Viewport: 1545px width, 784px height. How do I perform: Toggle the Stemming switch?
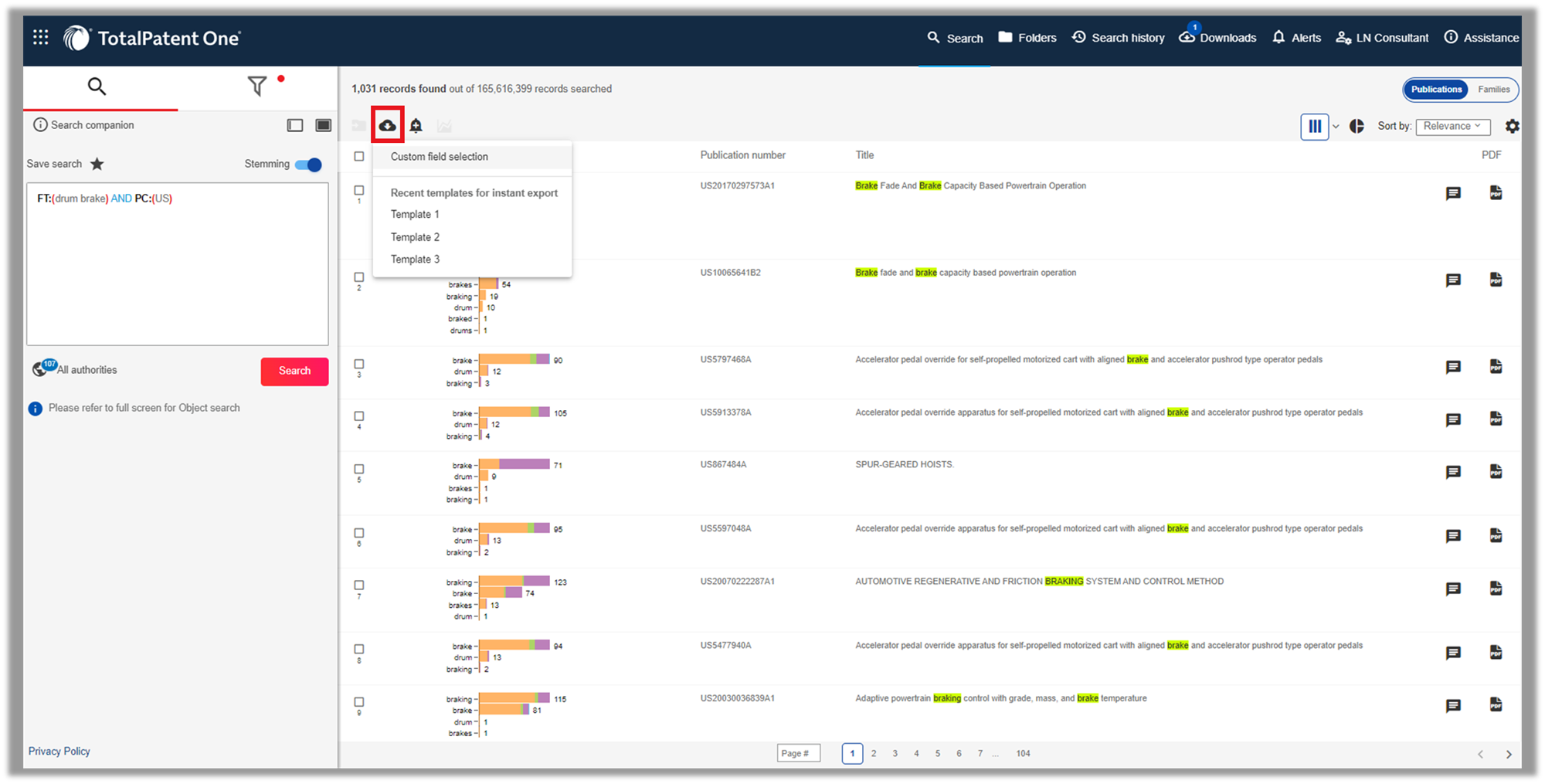pos(309,165)
